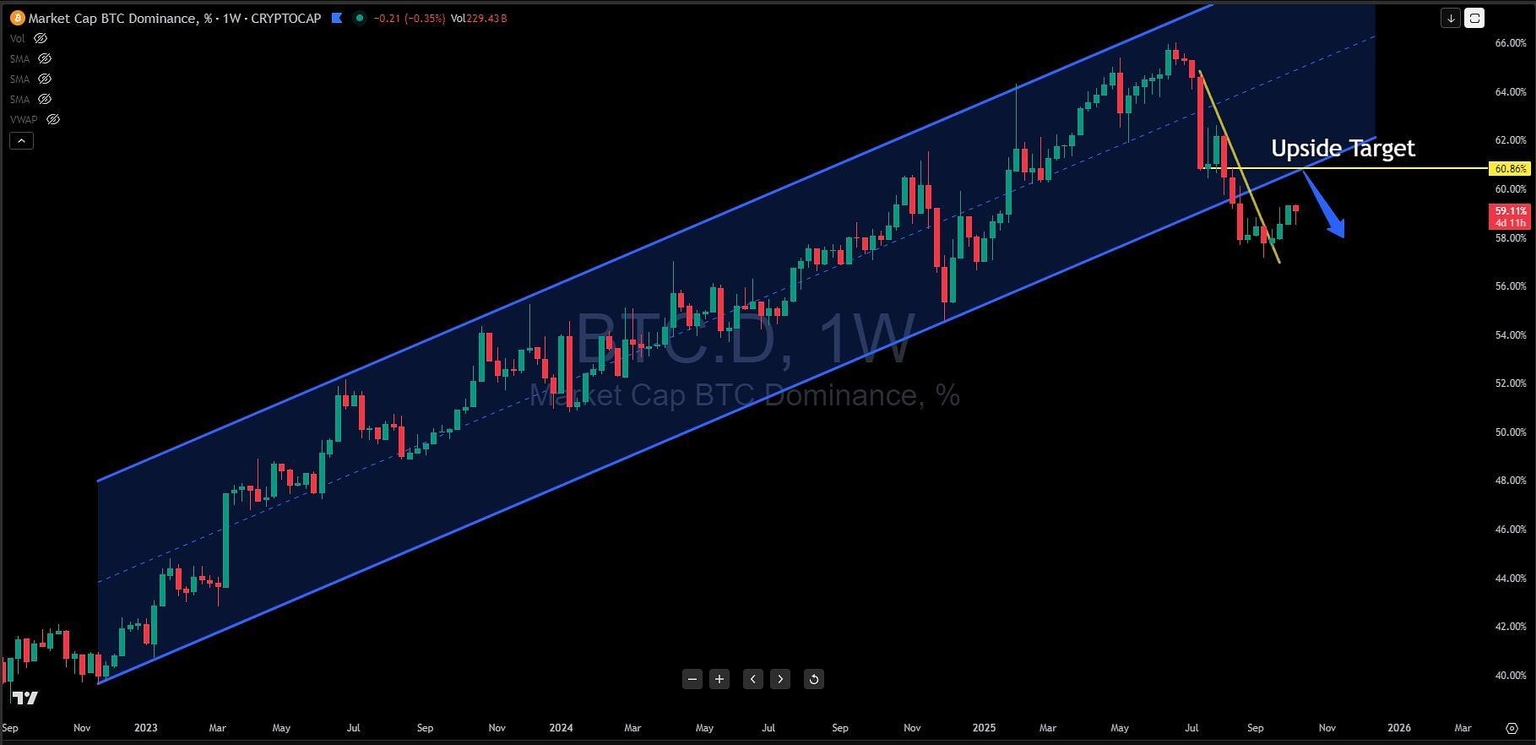Click the blue flag icon beside CRYPTOCAP
The image size is (1536, 745).
(x=336, y=18)
